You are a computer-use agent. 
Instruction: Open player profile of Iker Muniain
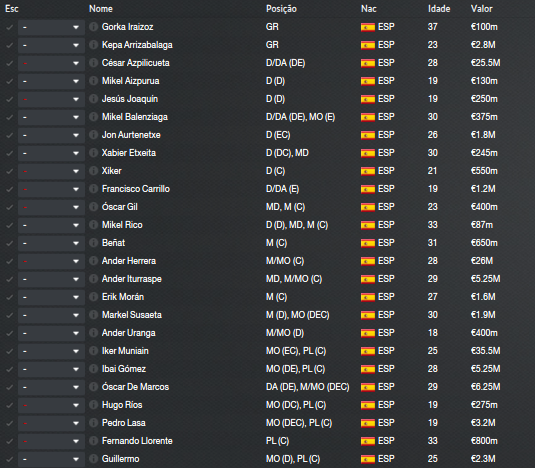pyautogui.click(x=125, y=351)
